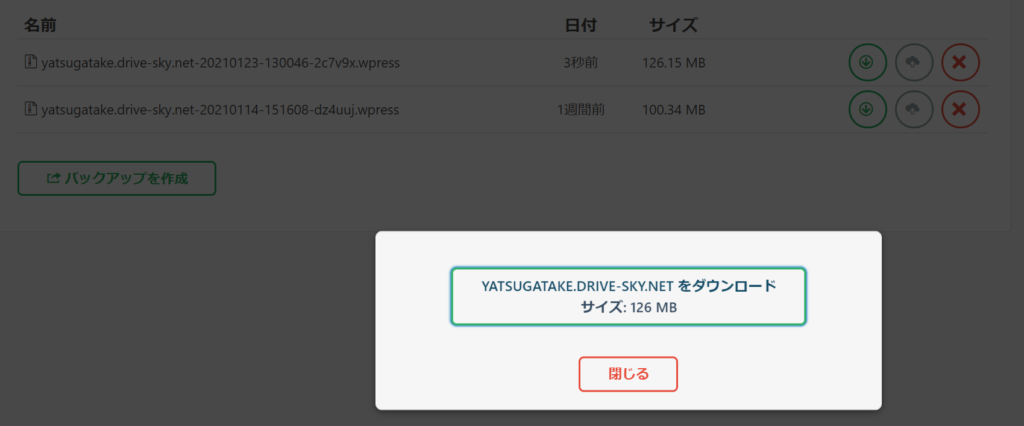Click the 3秒前 date cell
The width and height of the screenshot is (1024, 426).
(x=580, y=63)
